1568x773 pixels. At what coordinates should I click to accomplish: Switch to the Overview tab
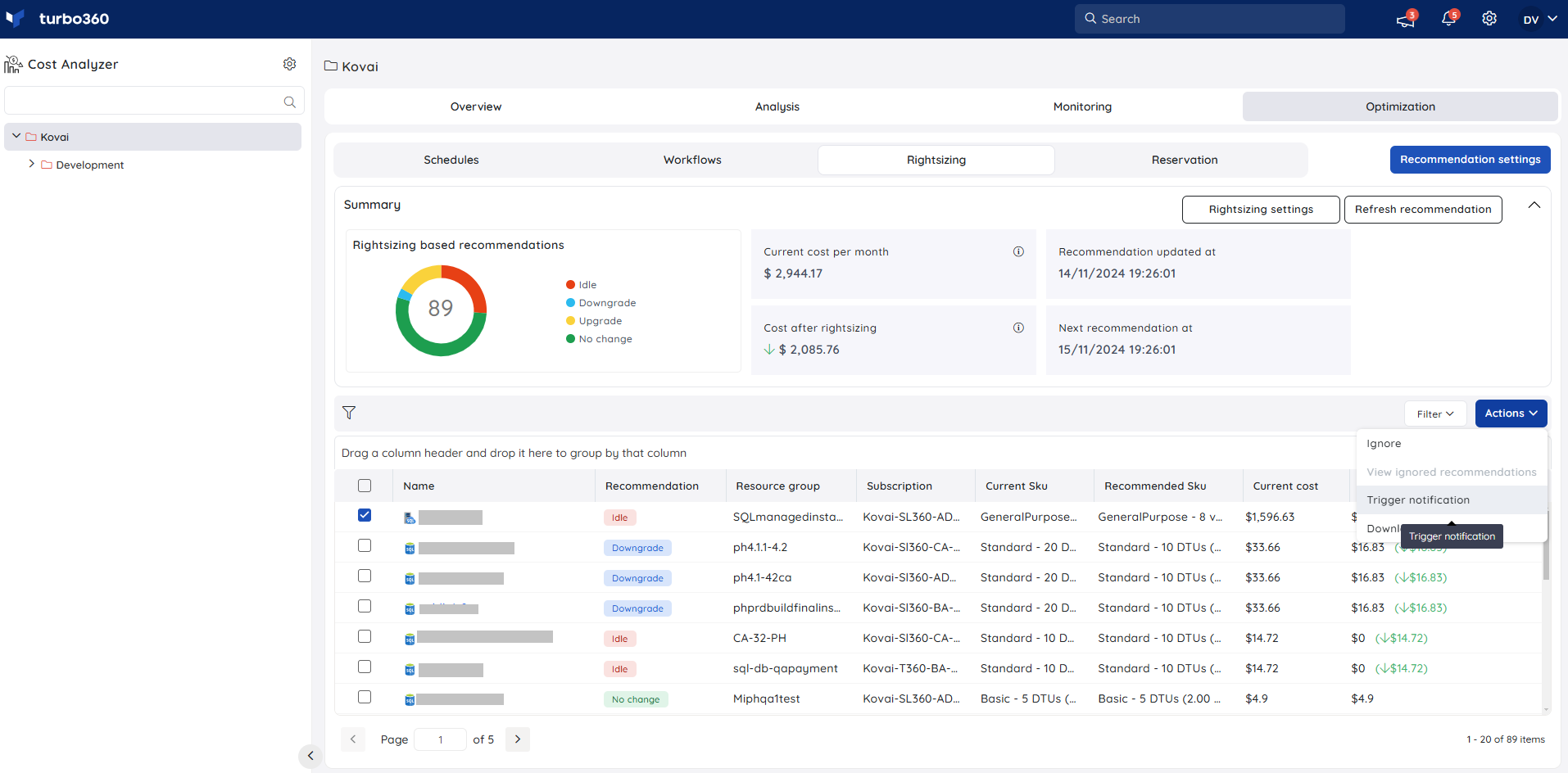(x=476, y=106)
